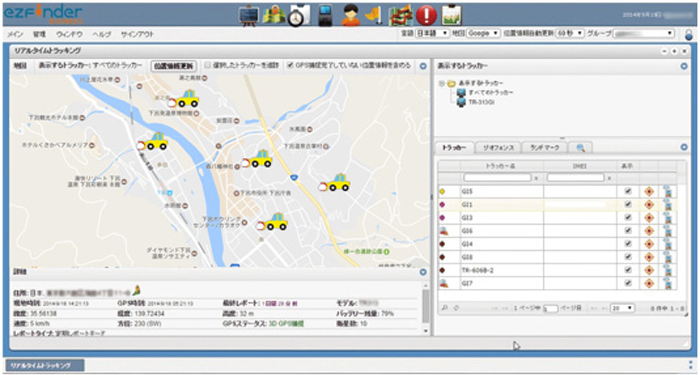Open the map with padlock icon
700x375 pixels.
274,15
